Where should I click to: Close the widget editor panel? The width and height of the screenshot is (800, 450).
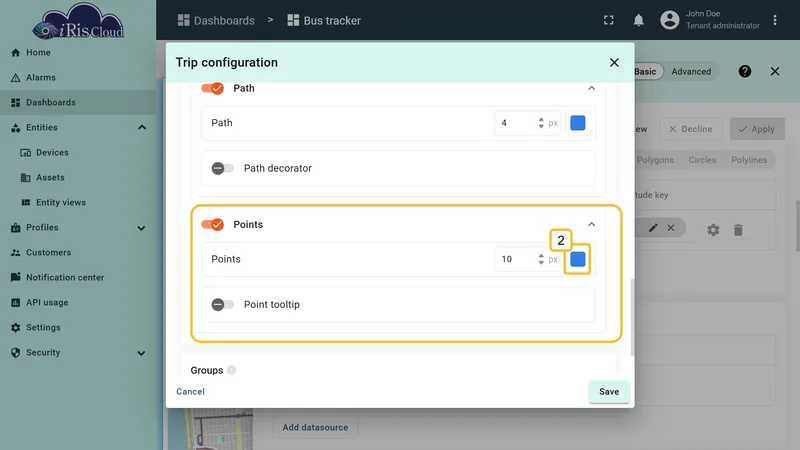775,71
